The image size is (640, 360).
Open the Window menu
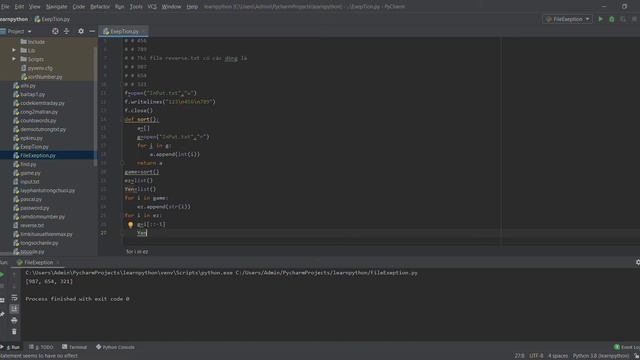[171, 7]
